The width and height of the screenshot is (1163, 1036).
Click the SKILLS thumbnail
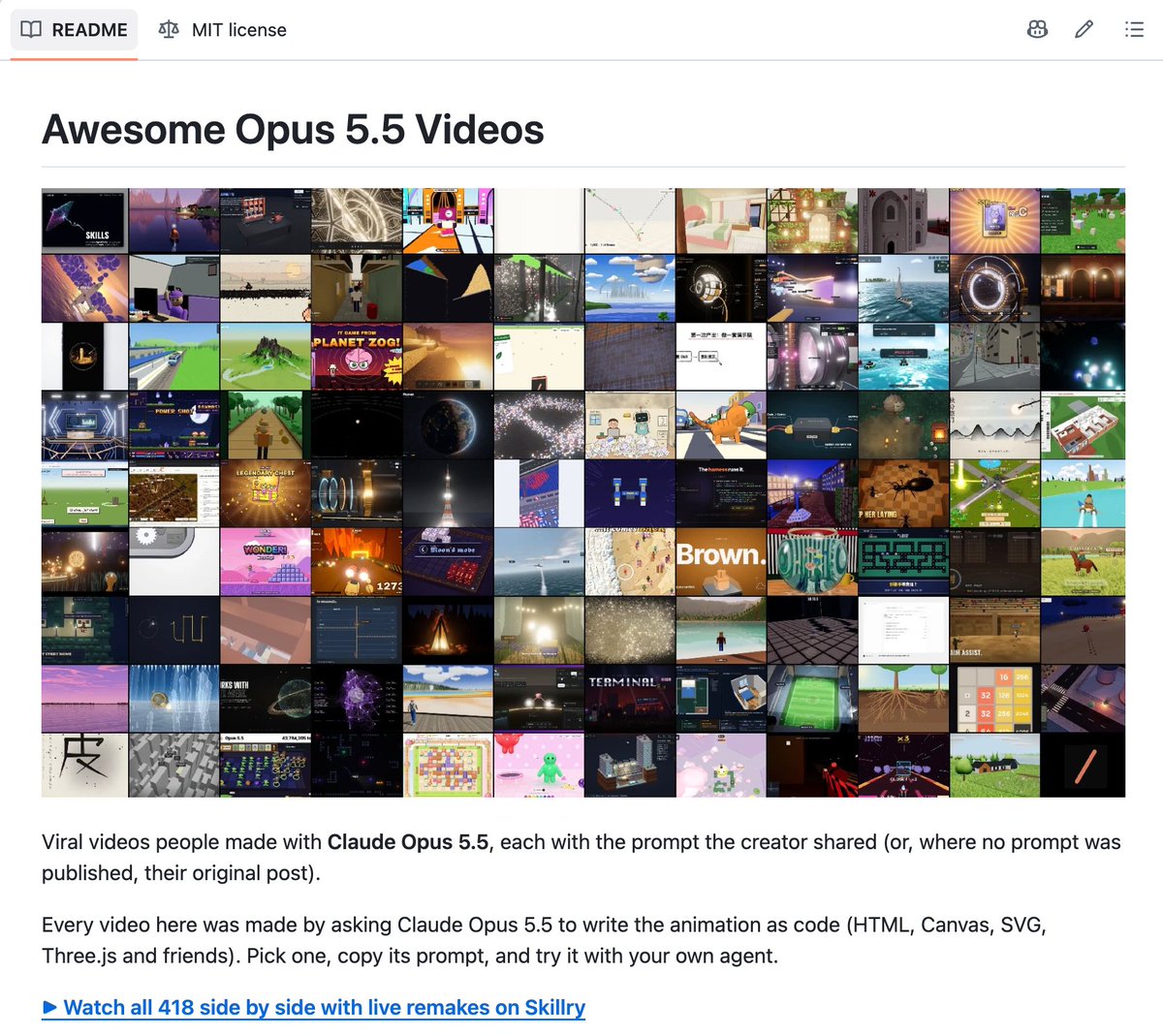[84, 221]
